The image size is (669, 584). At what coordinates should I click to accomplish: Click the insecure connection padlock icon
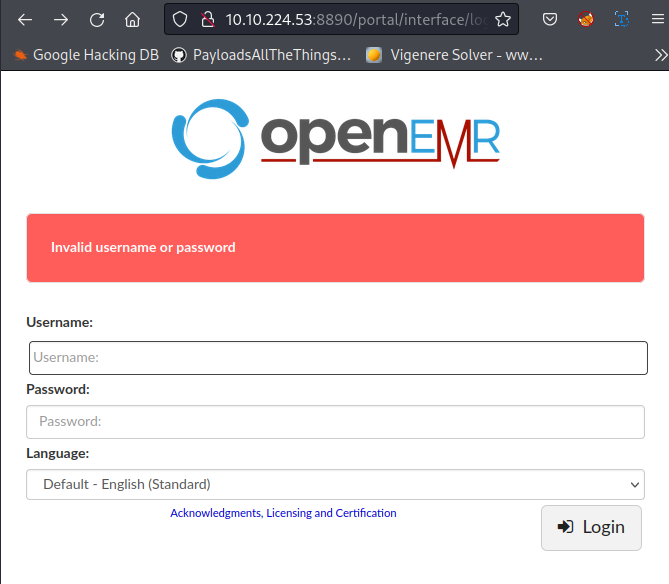coord(207,19)
